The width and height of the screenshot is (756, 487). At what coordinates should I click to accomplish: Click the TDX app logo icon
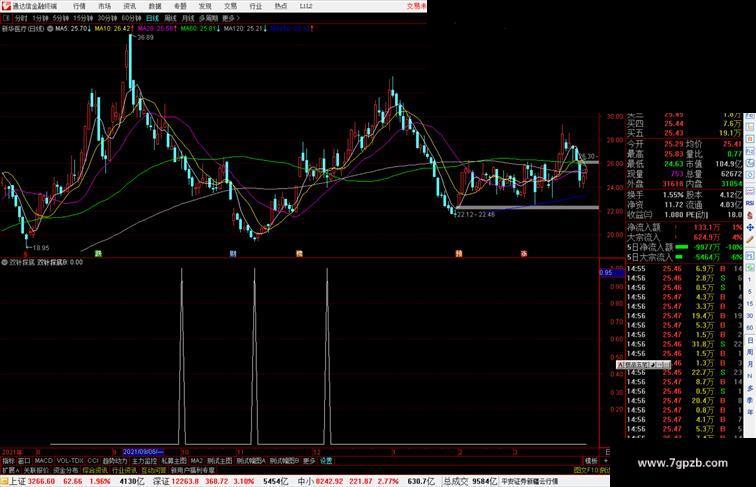click(x=6, y=6)
